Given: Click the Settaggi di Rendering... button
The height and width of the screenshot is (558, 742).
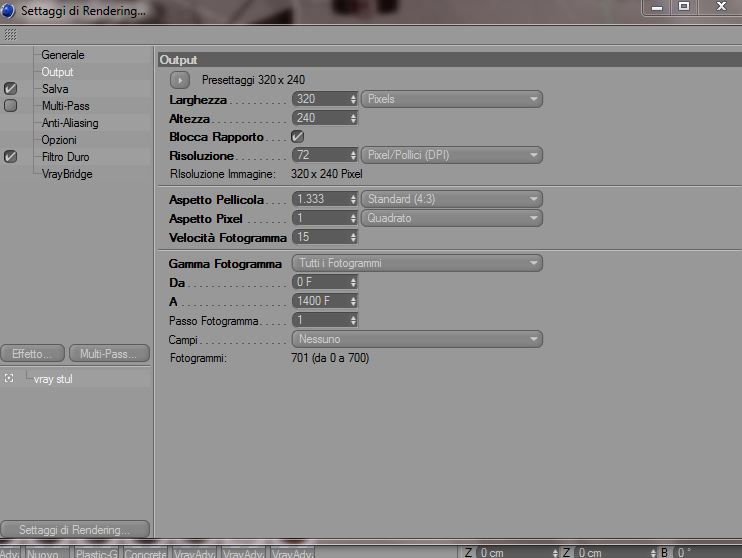Looking at the screenshot, I should (75, 529).
